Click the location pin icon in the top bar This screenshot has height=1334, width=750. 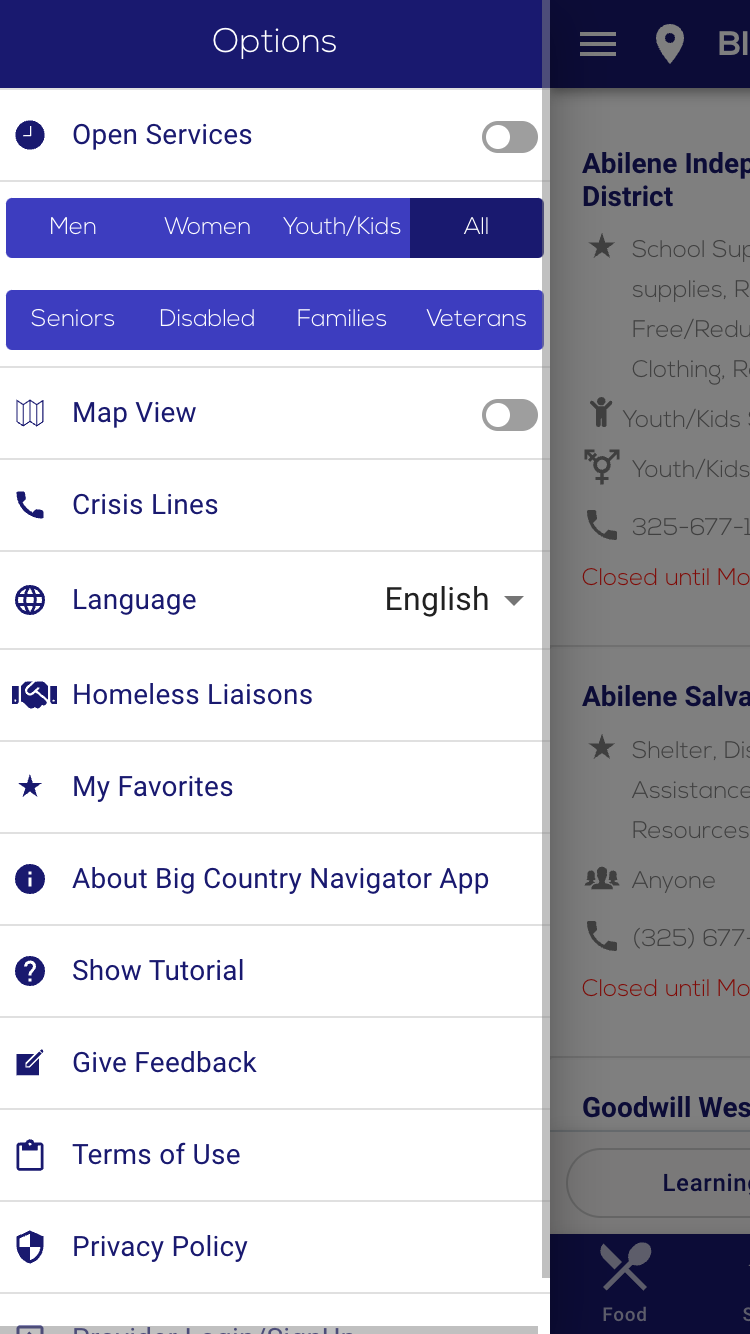coord(669,43)
